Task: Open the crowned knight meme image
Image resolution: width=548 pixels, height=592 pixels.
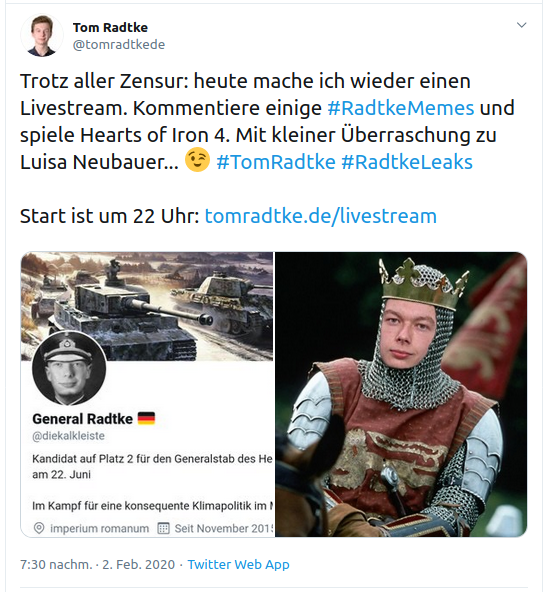Action: click(401, 394)
